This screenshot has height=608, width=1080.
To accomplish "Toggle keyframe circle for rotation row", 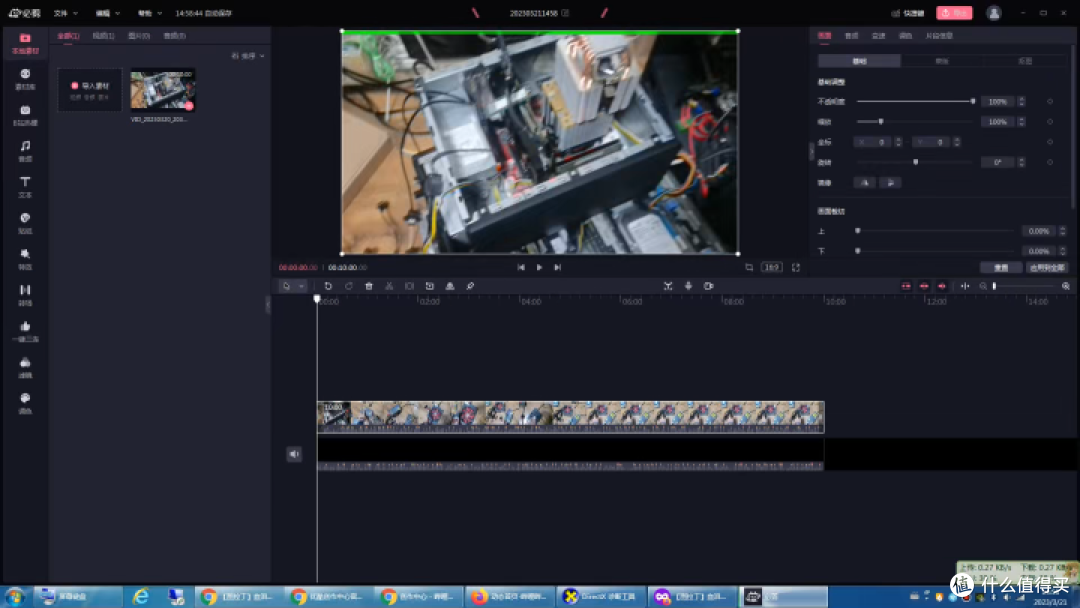I will (x=1050, y=162).
